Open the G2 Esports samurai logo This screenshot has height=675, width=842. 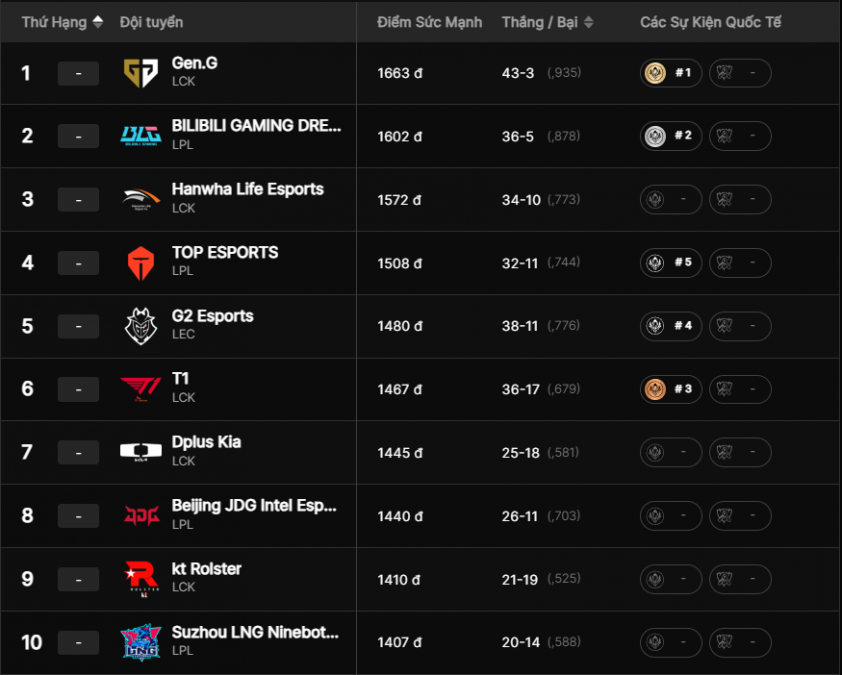[141, 326]
